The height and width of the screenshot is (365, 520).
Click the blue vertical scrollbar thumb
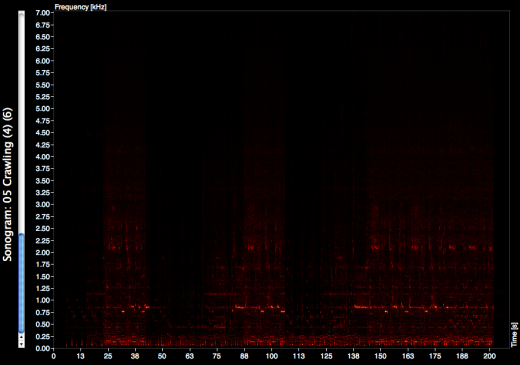[21, 283]
